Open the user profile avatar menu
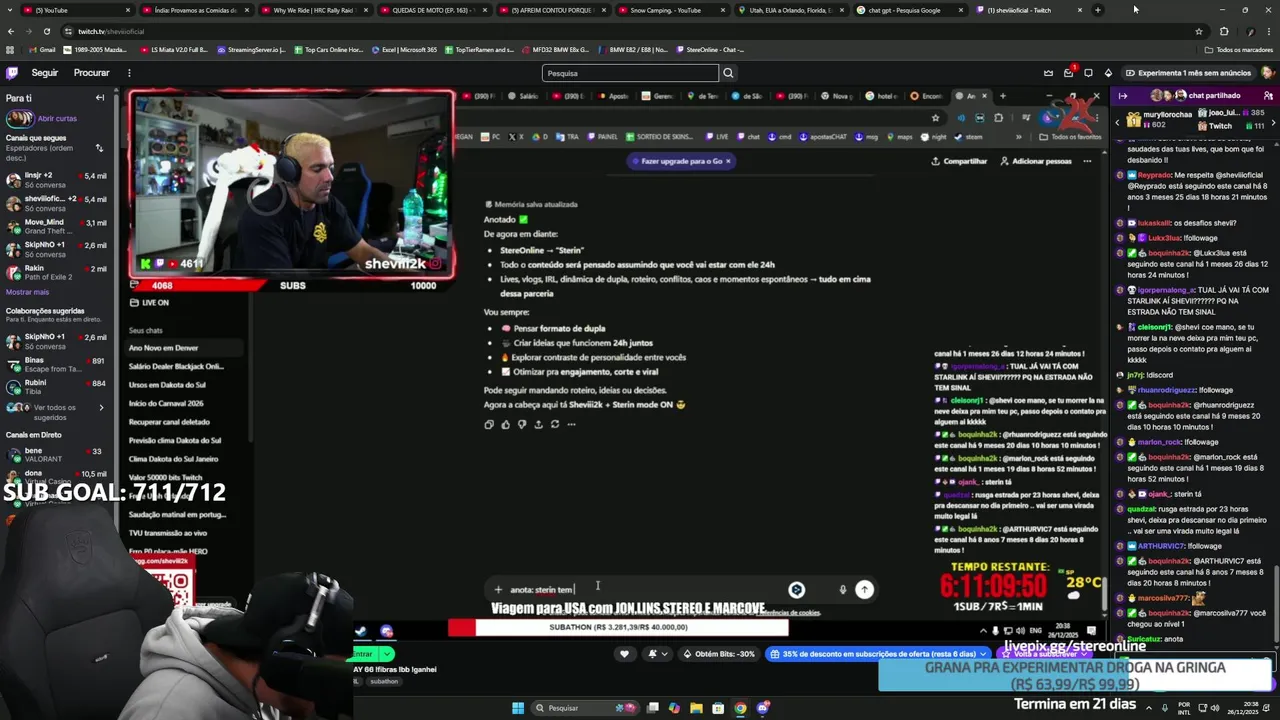Viewport: 1280px width, 720px height. coord(1268,73)
